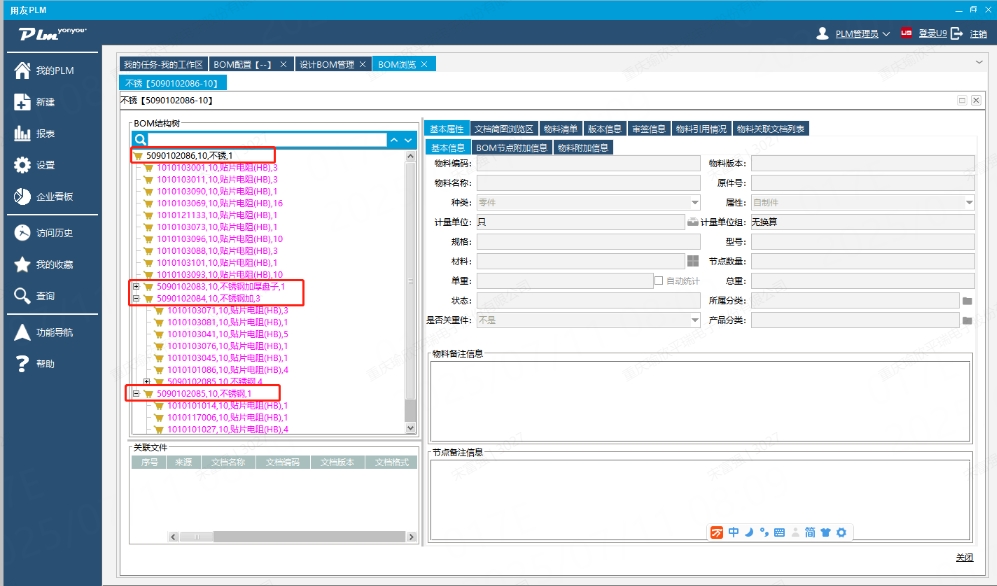Select tree row 1010103069,10,贴片电阻(HB),16
Viewport: 997px width, 586px height.
[x=219, y=203]
